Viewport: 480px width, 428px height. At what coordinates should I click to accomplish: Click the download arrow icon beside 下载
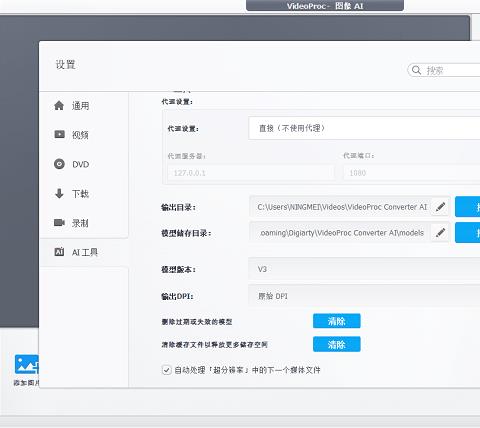(59, 193)
